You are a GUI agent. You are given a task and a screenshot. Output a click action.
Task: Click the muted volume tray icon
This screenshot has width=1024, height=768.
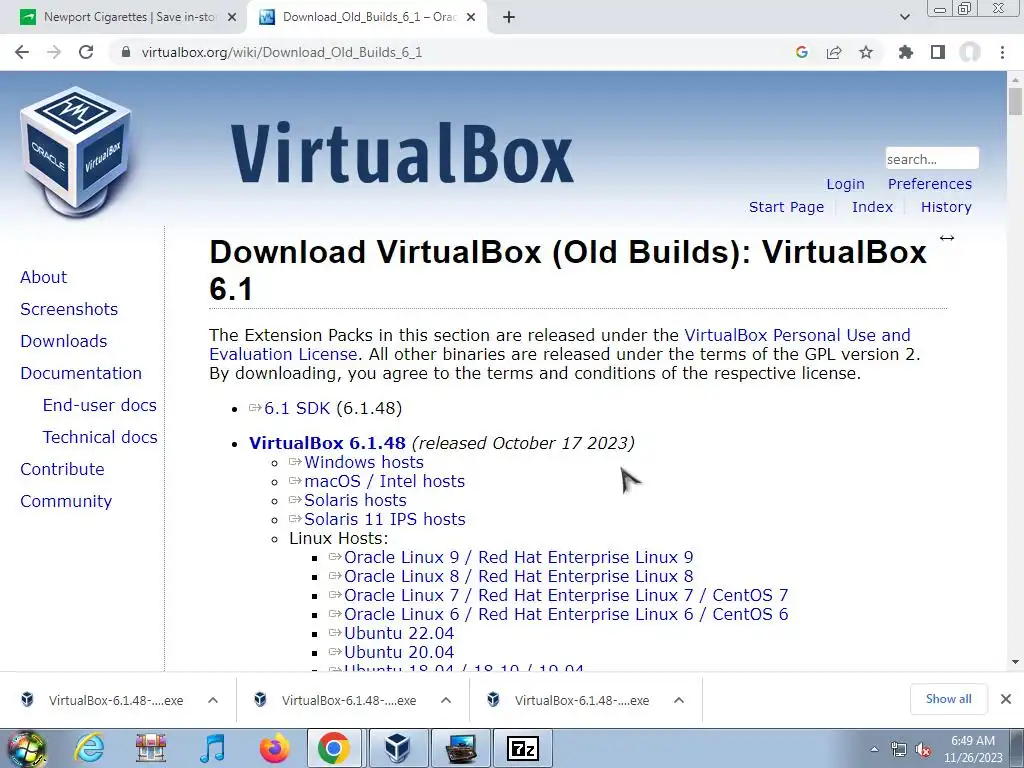tap(923, 750)
